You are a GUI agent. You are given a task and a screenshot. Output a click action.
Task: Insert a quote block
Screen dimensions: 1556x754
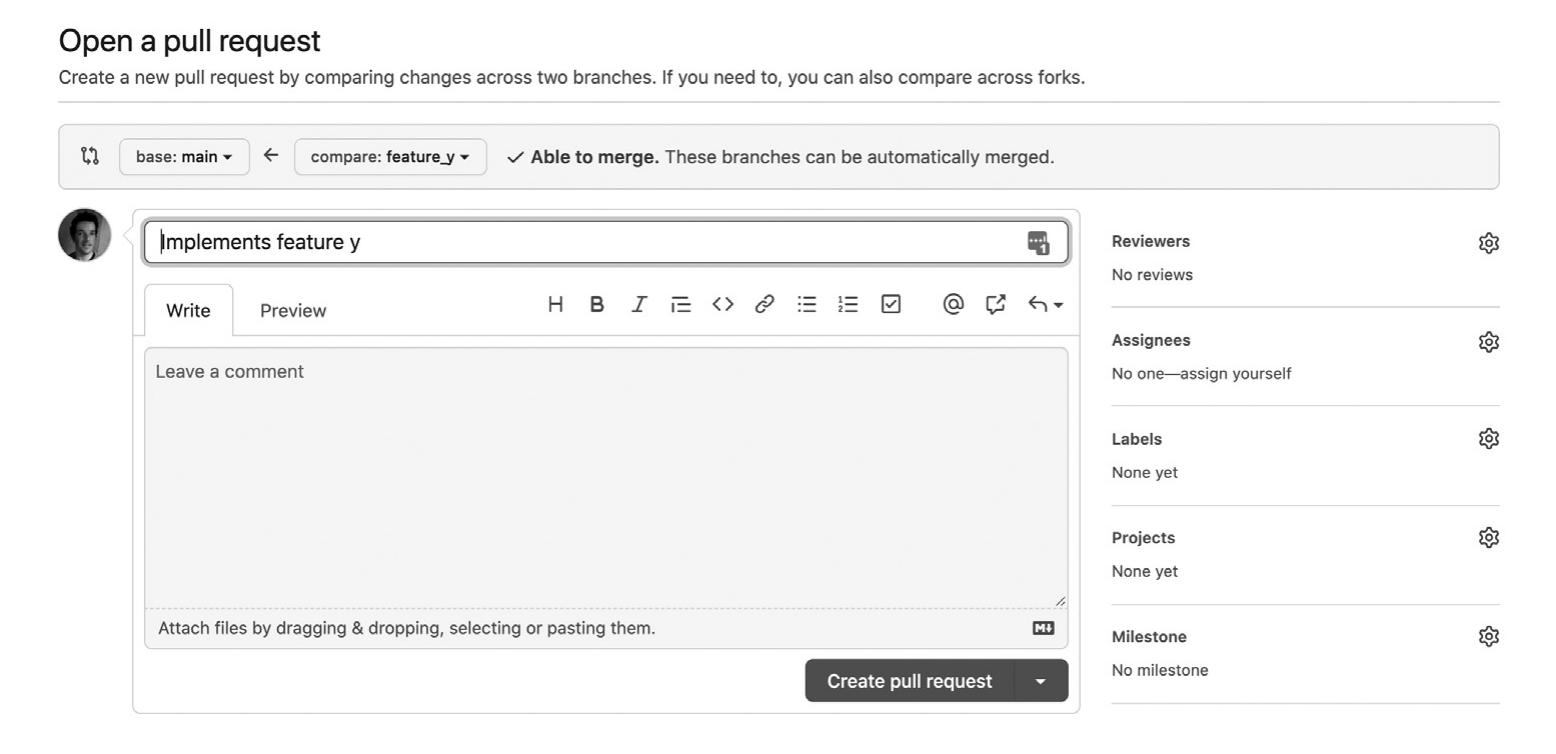click(681, 305)
